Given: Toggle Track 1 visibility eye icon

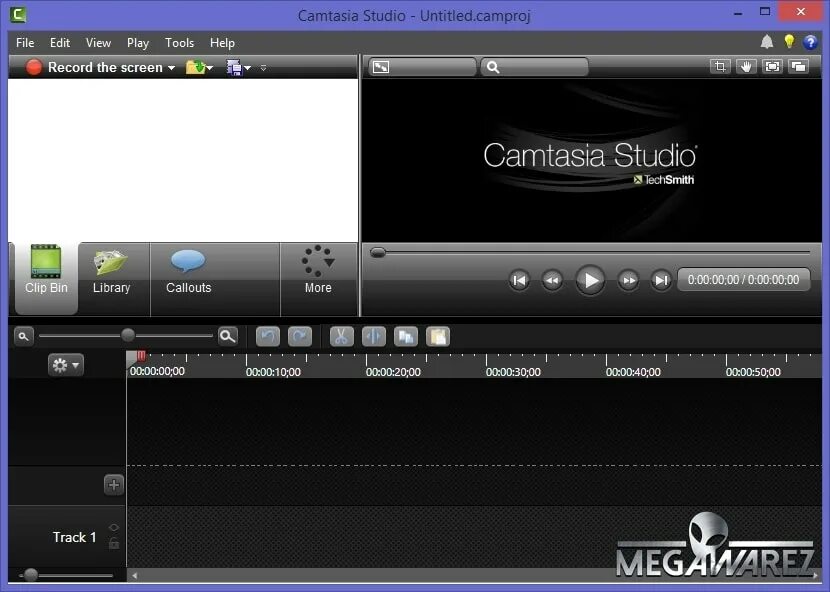Looking at the screenshot, I should point(114,528).
